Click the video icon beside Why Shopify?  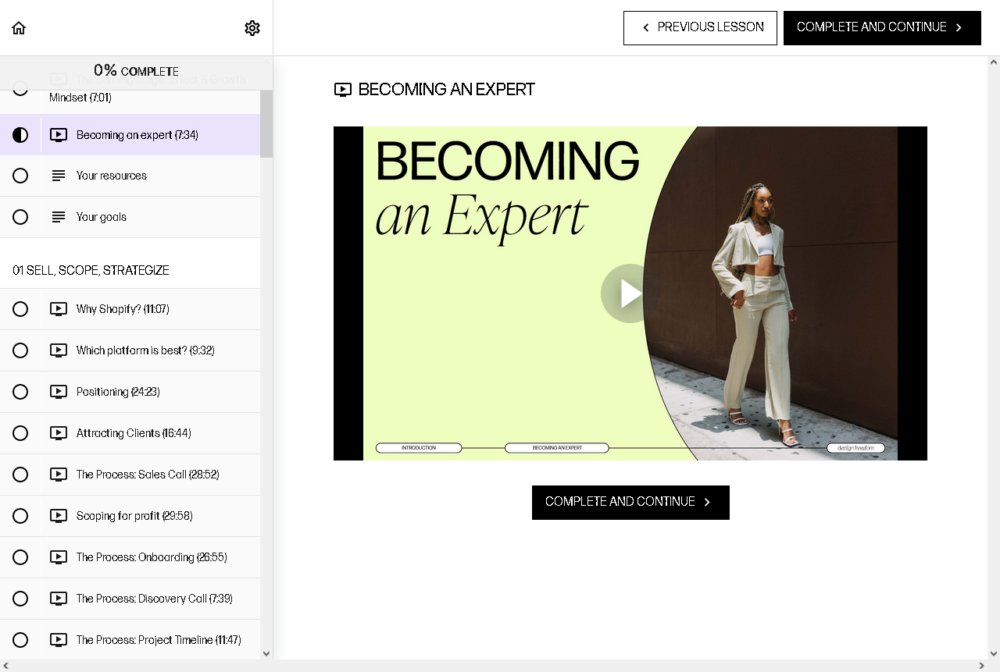pyautogui.click(x=59, y=309)
